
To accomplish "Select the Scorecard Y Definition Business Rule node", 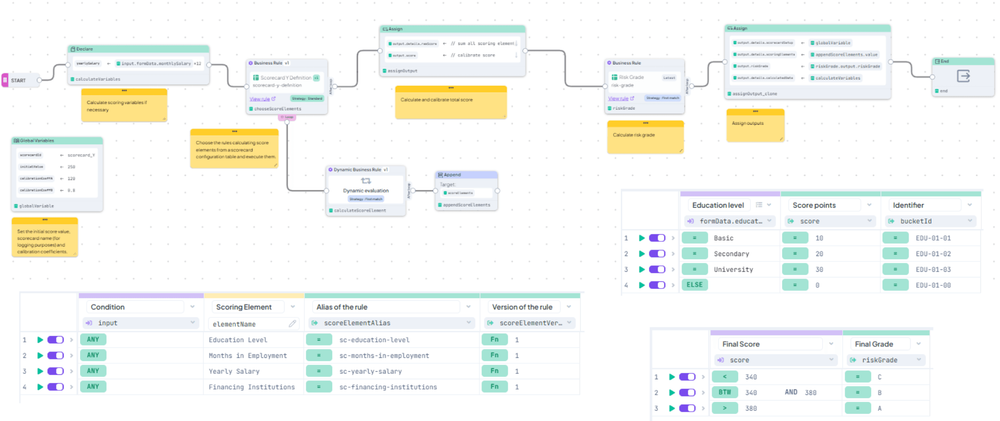I will click(287, 87).
